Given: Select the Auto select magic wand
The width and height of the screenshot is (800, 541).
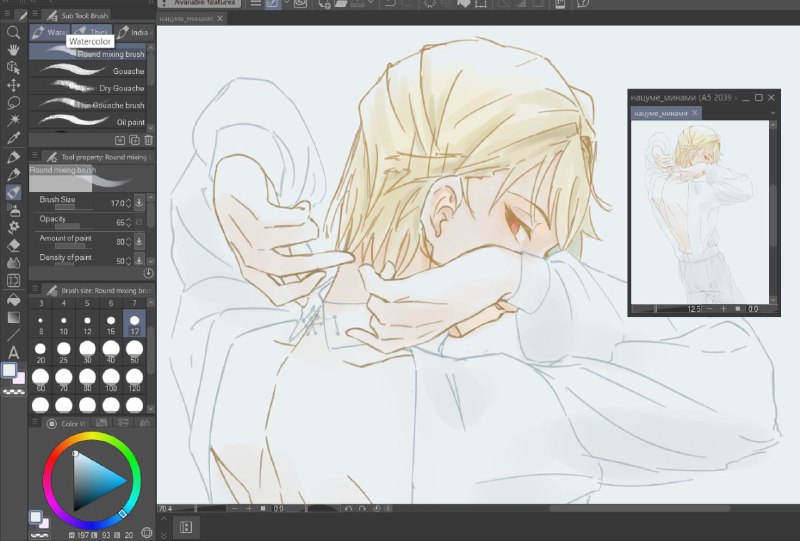Looking at the screenshot, I should [x=13, y=120].
